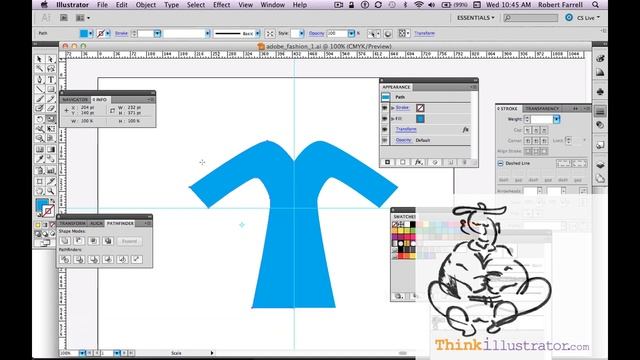This screenshot has height=360, width=640.
Task: Switch to the TRANSFORM tab
Action: point(73,223)
